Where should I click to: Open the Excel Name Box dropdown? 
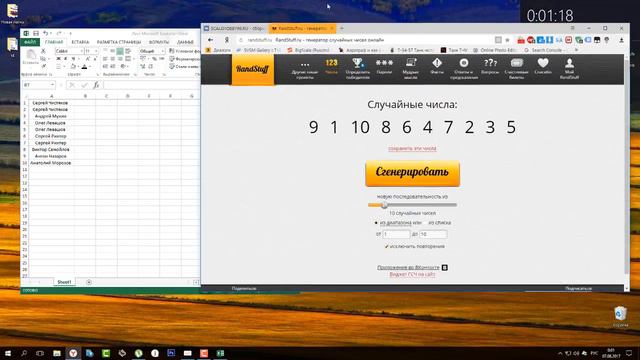(53, 85)
